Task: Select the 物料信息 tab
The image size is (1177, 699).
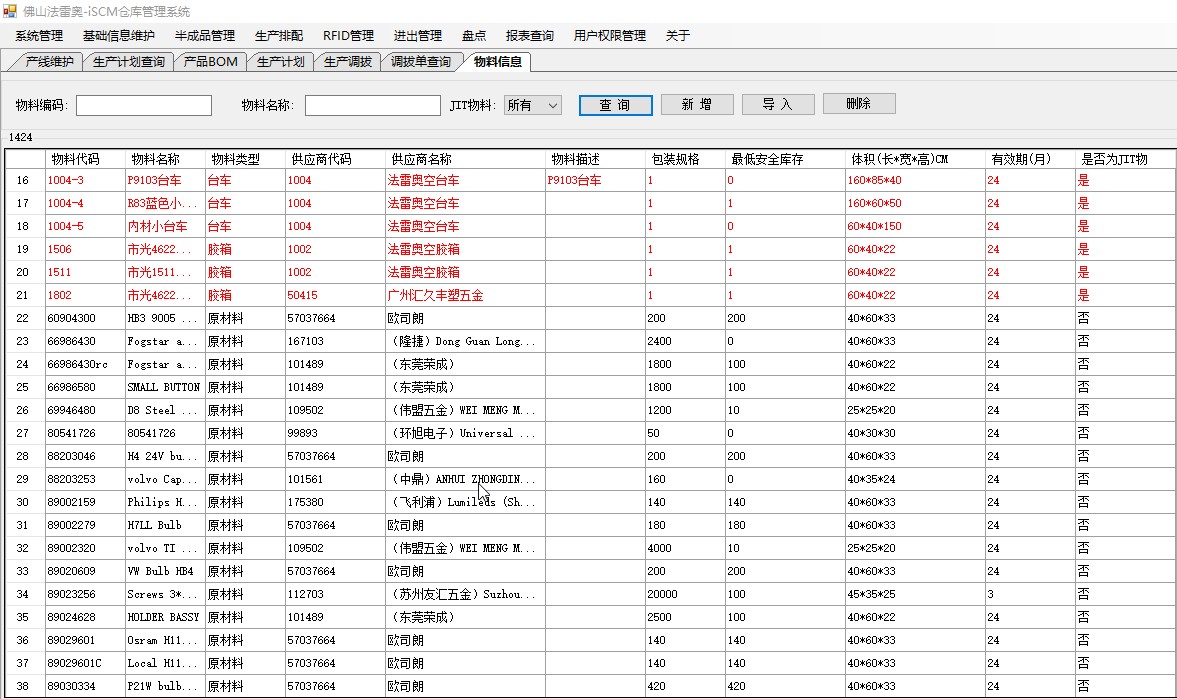Action: point(498,62)
